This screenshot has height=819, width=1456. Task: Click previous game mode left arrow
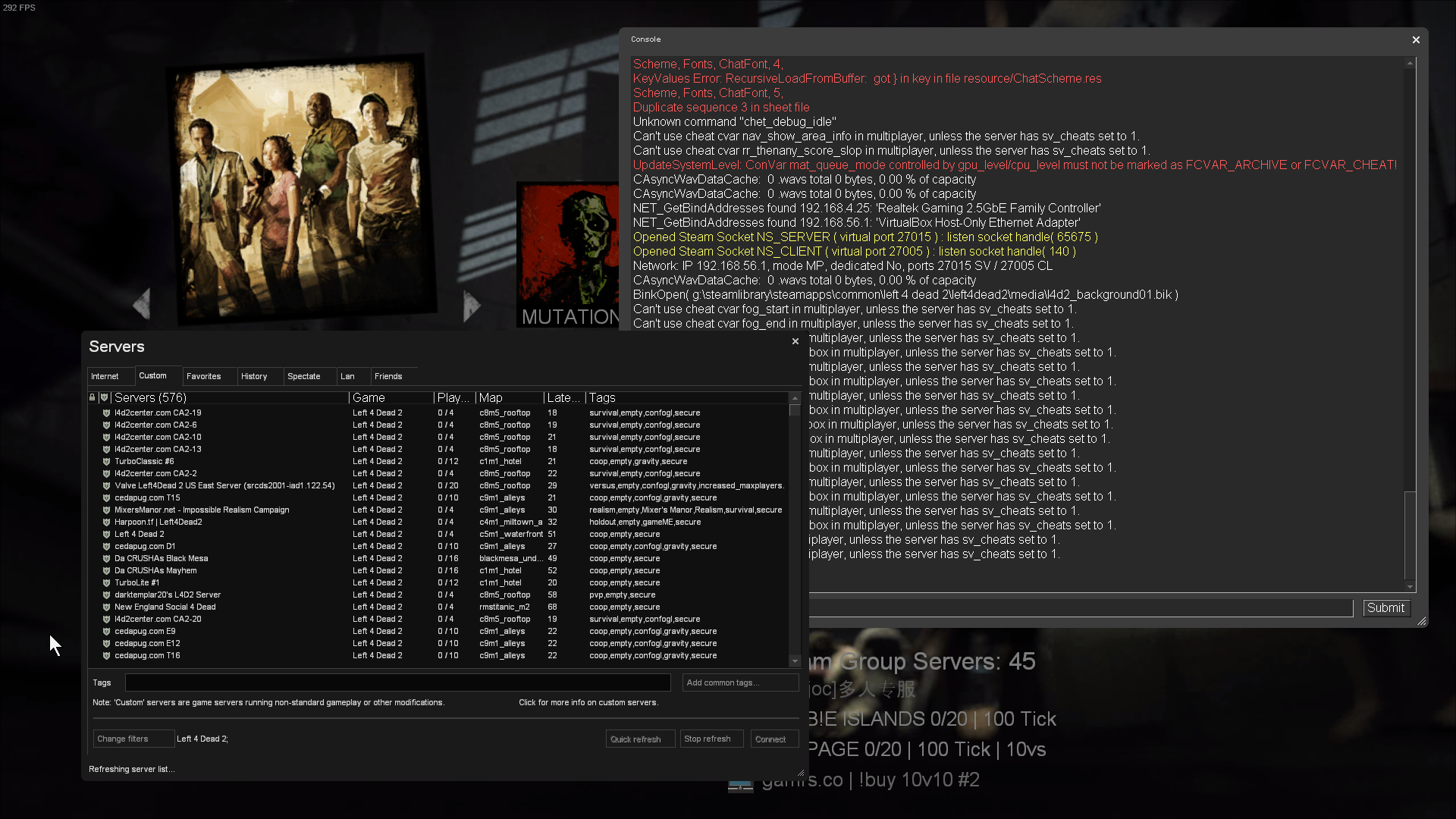click(142, 304)
